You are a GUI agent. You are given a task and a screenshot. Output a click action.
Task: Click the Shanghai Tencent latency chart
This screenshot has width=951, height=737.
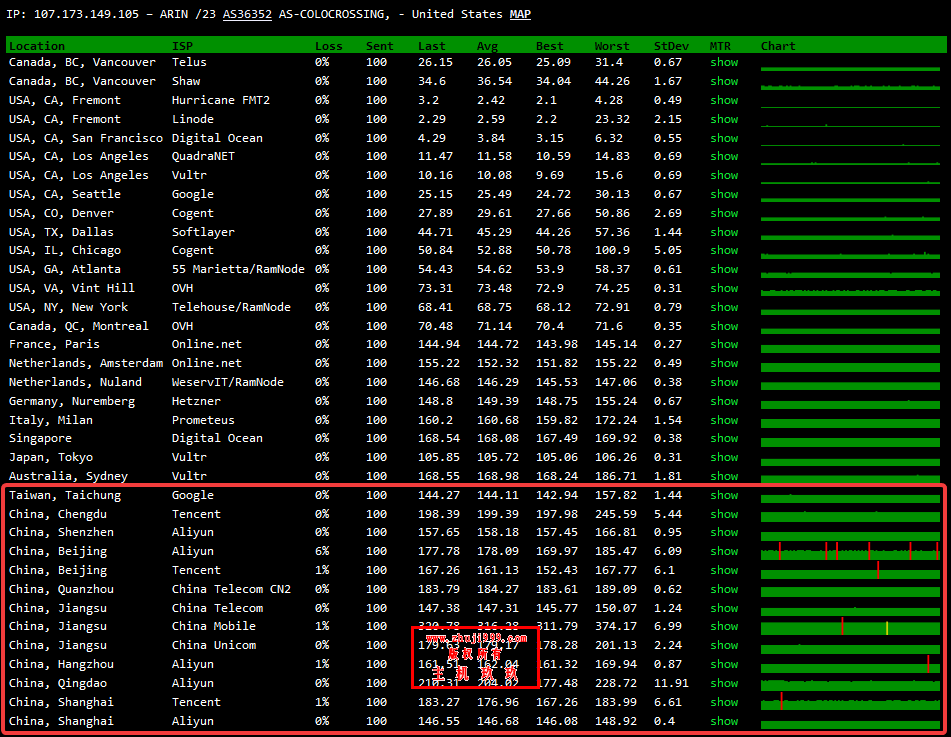tap(850, 702)
